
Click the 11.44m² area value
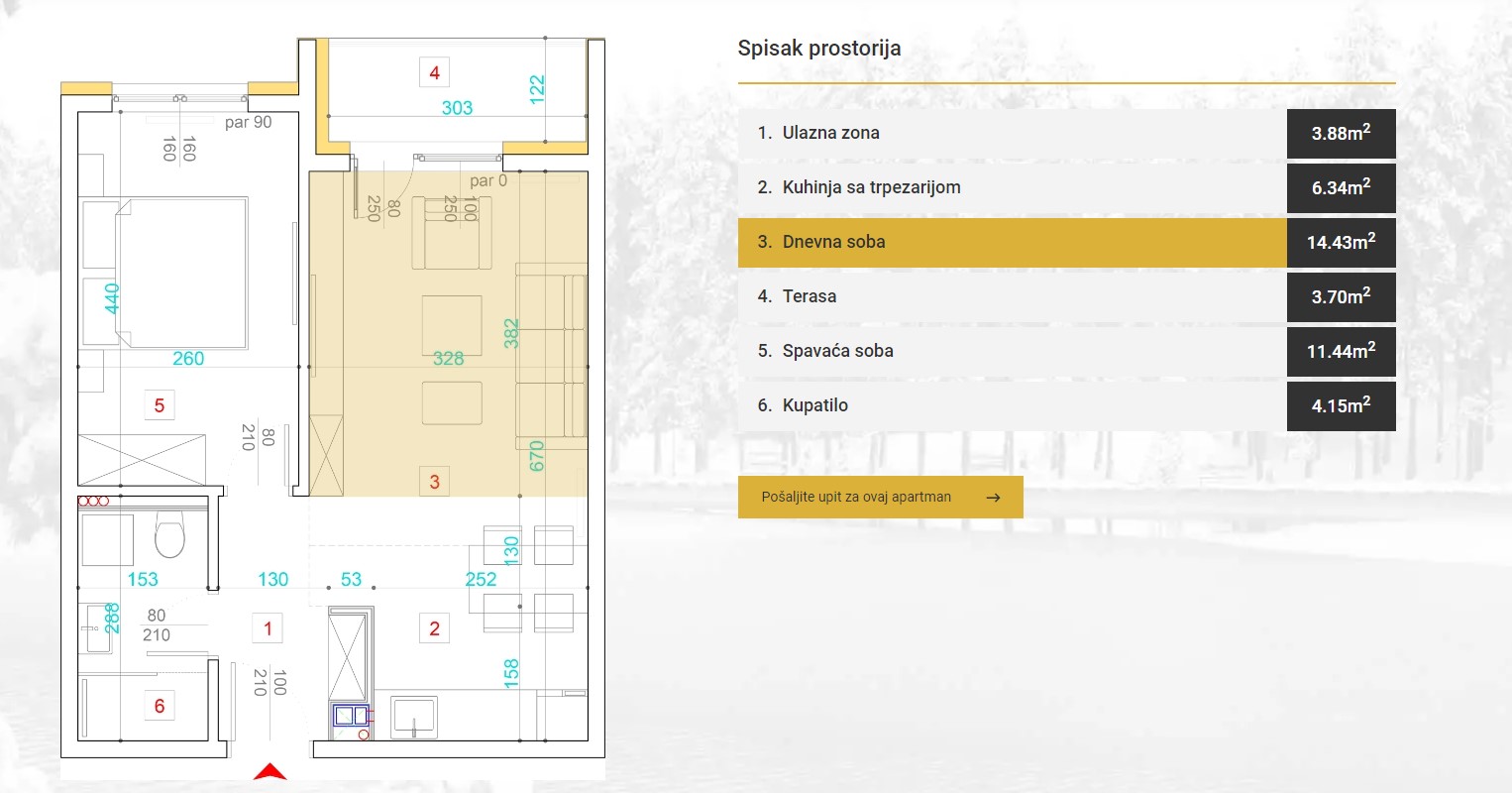pyautogui.click(x=1341, y=352)
